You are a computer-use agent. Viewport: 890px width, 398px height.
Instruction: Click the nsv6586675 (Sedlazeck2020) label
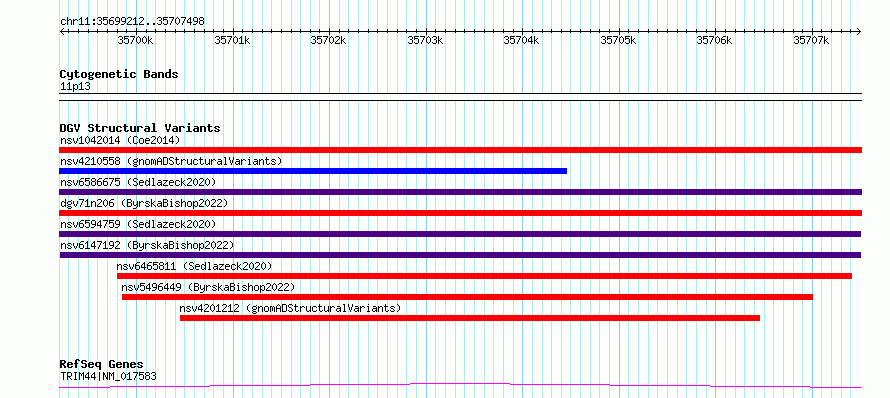coord(138,182)
